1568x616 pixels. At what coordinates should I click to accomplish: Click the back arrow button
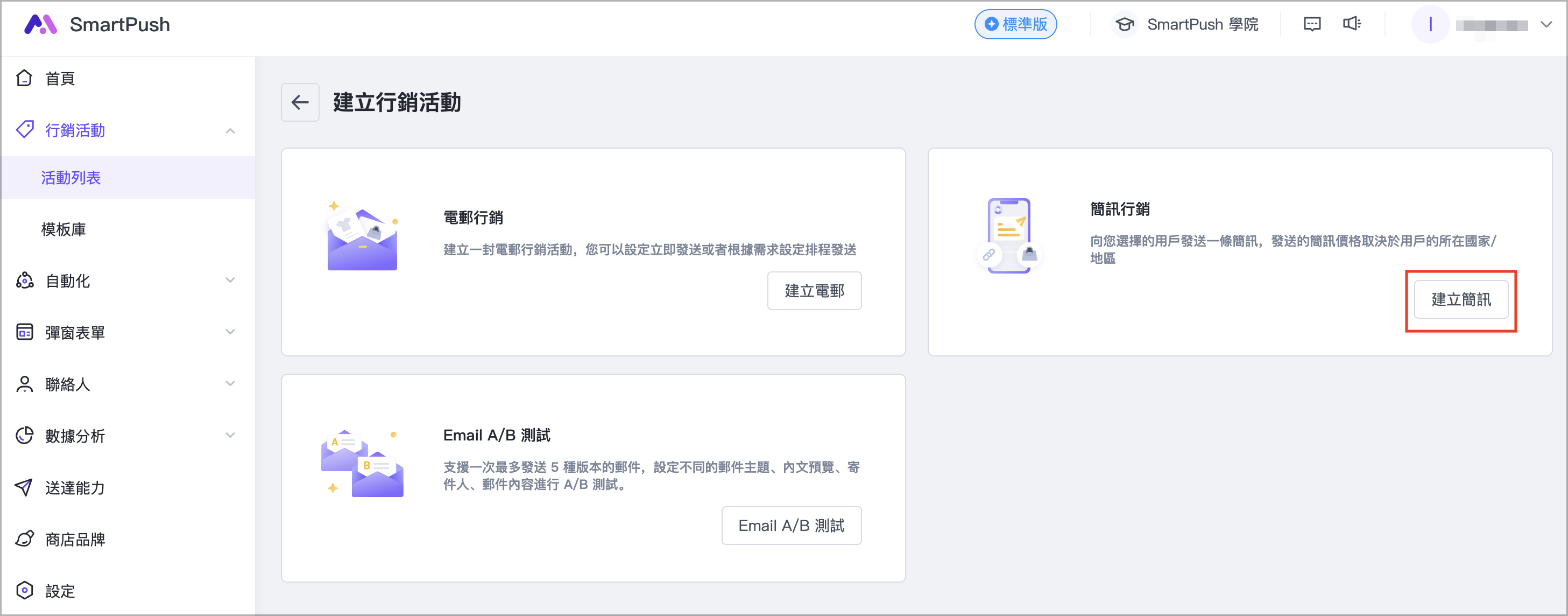pyautogui.click(x=300, y=102)
